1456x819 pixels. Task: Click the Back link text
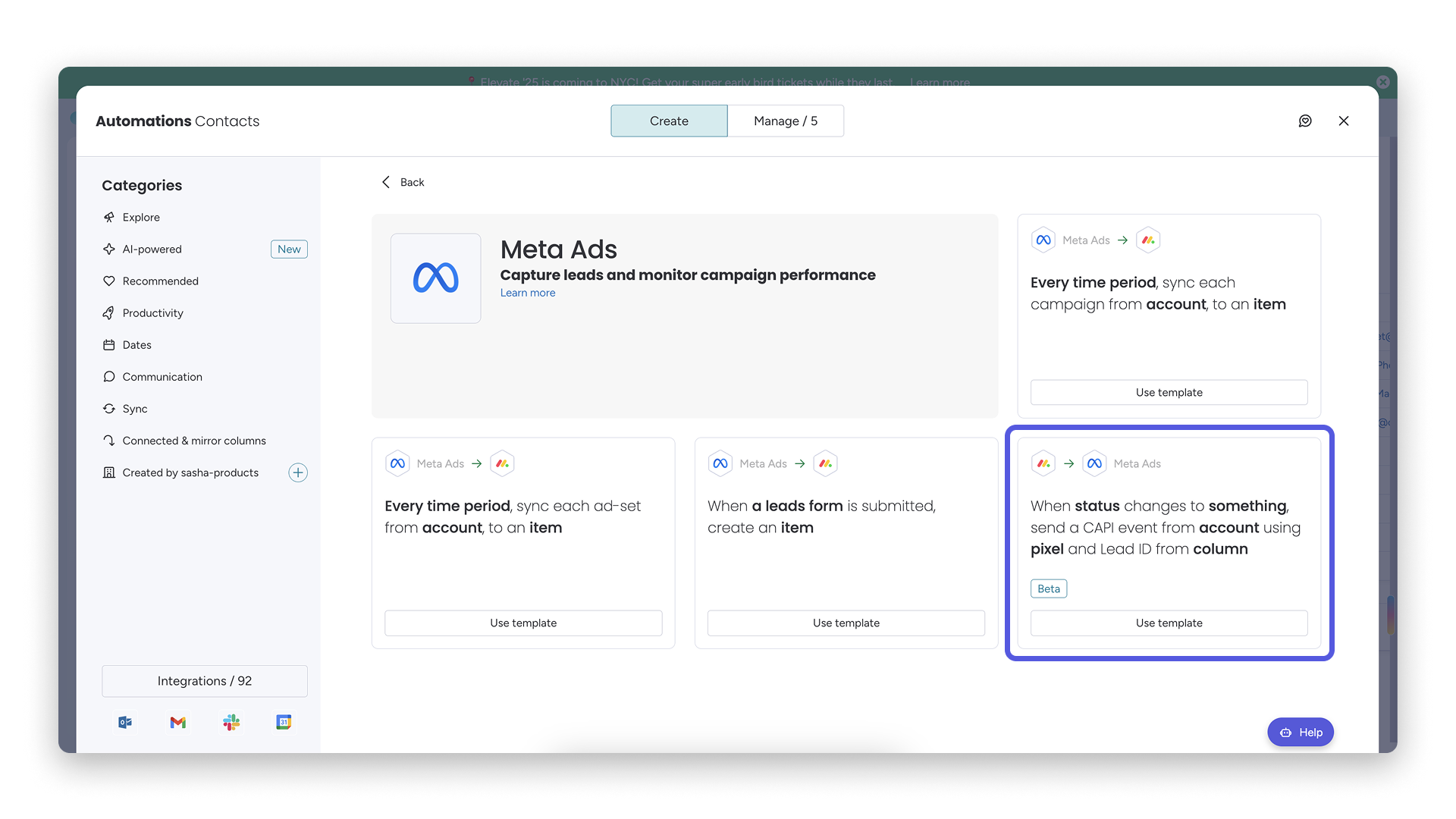[412, 182]
